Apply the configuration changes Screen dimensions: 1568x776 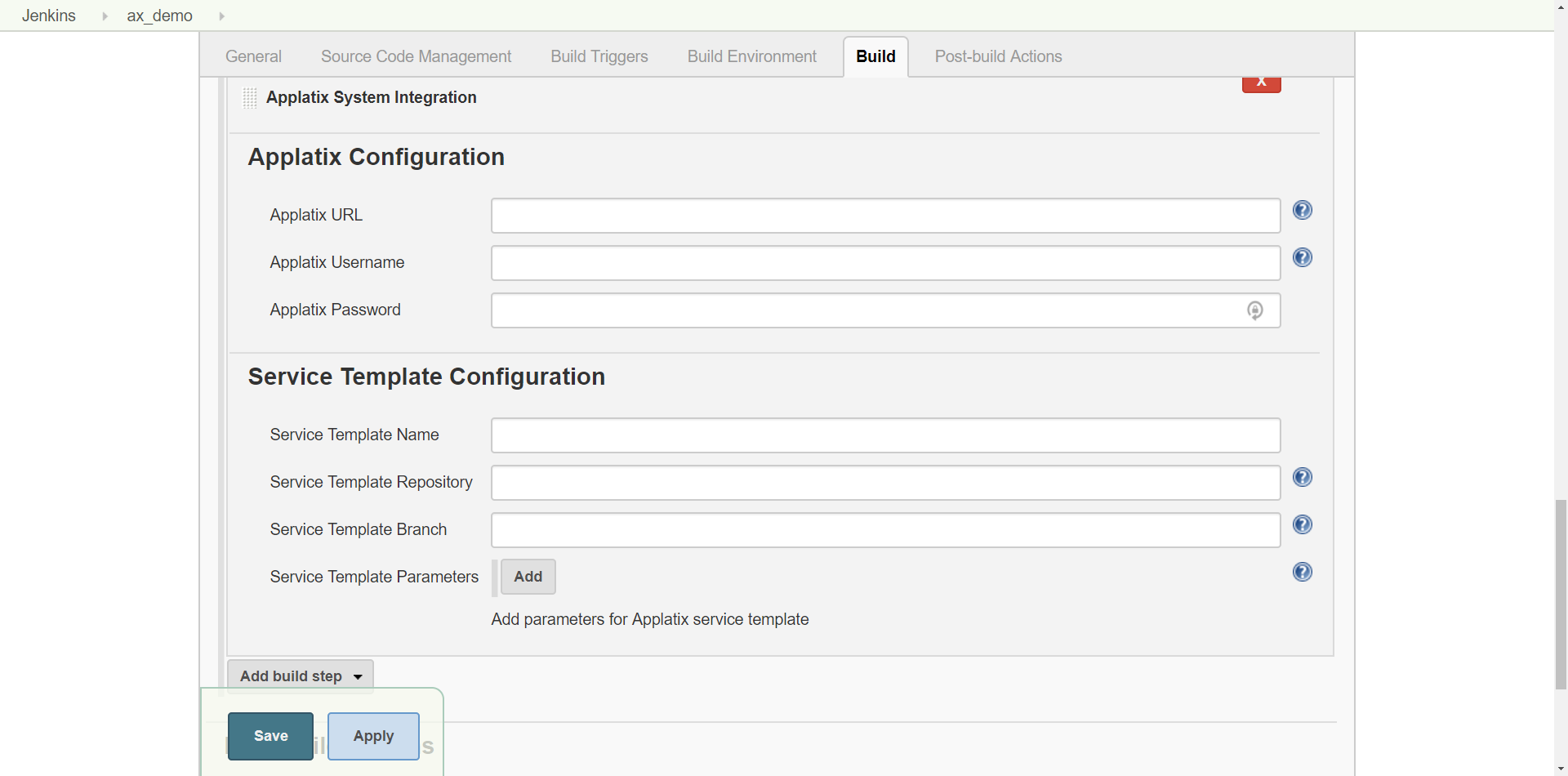click(x=373, y=736)
